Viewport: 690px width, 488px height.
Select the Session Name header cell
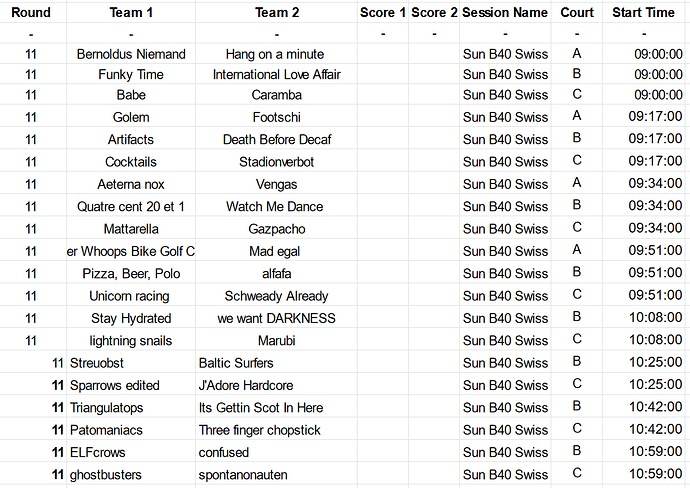(505, 12)
